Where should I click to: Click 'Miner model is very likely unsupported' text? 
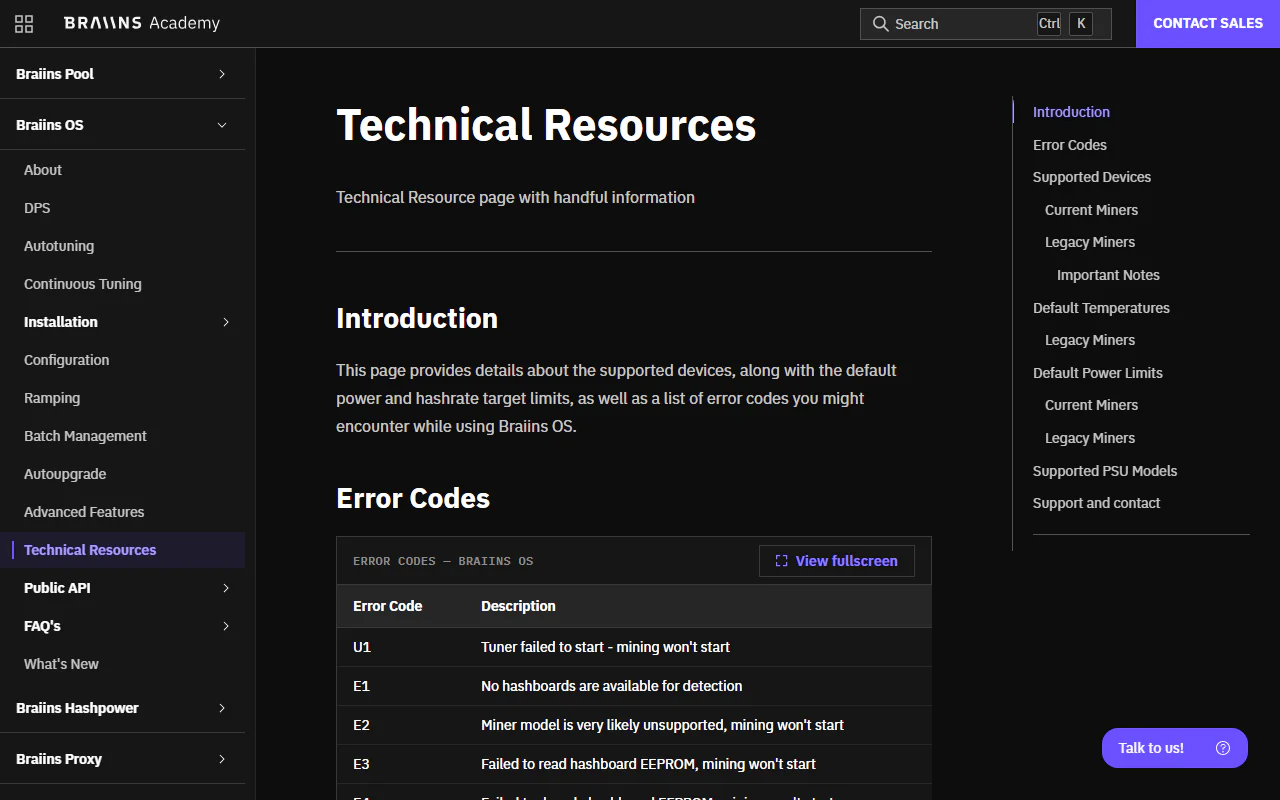tap(662, 725)
